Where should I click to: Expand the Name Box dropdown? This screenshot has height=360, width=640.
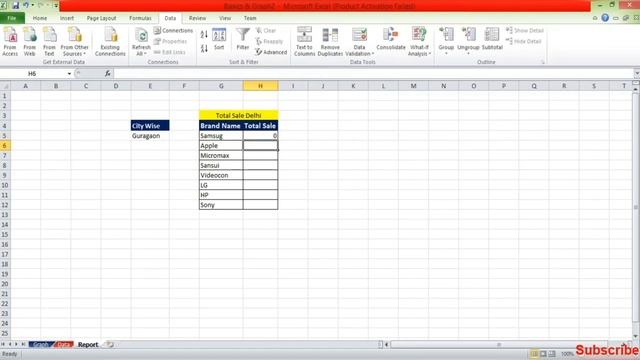[69, 74]
